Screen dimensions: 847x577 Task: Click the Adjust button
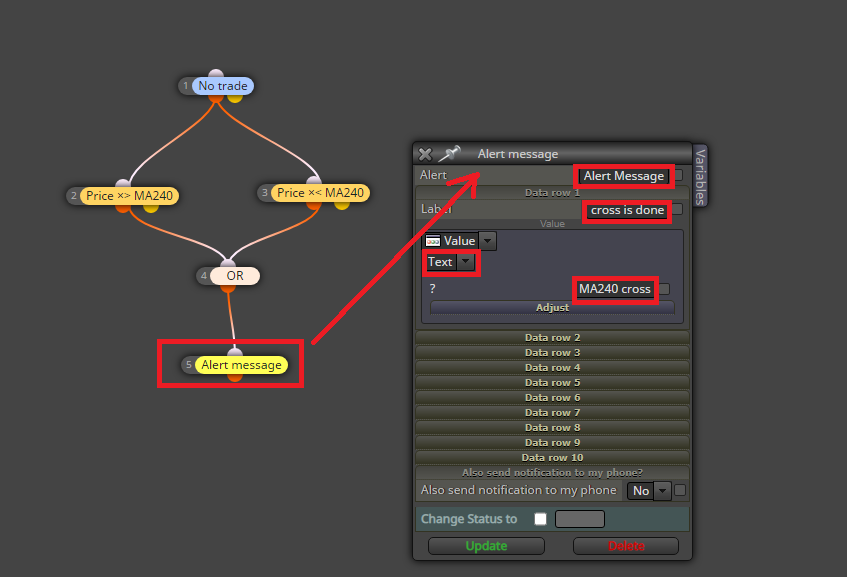pos(552,307)
